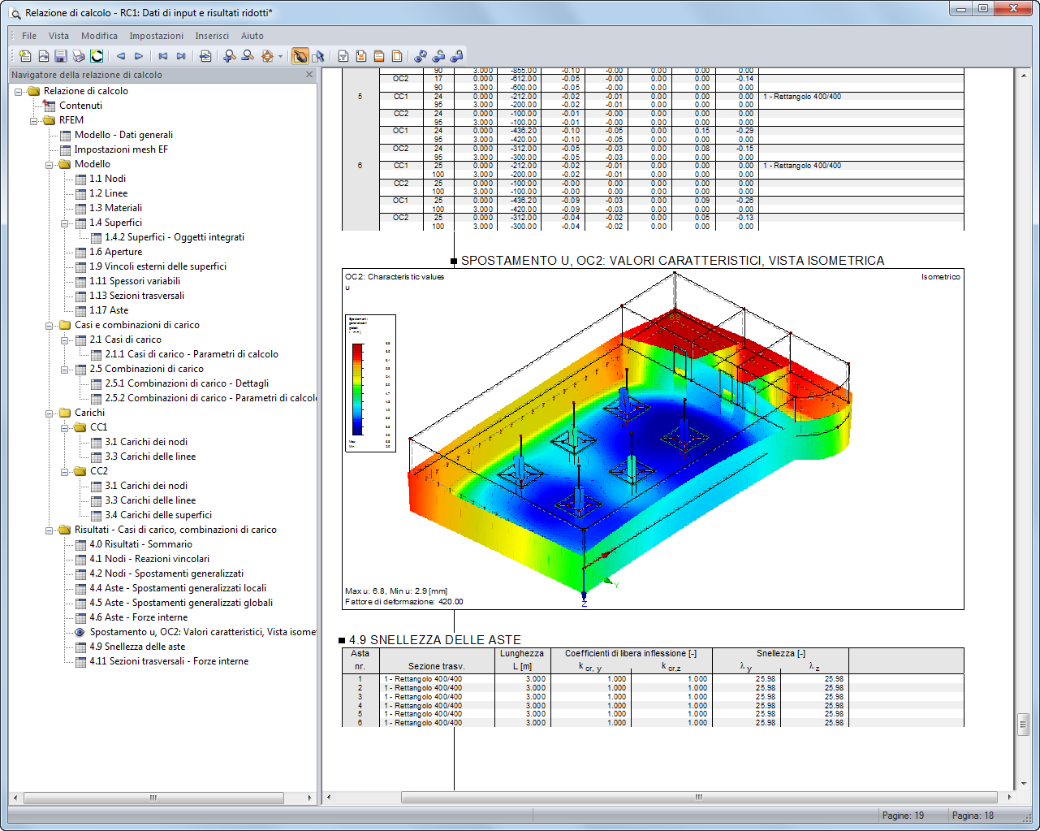Close the Navigatore della relazione panel
This screenshot has width=1040, height=831.
[x=309, y=75]
